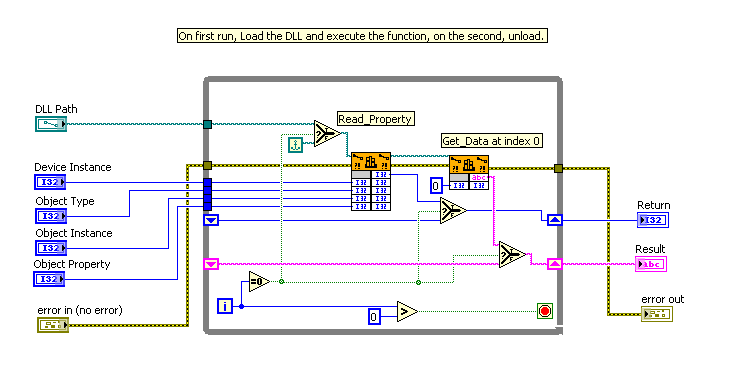Click the anchor path constant
Viewport: 730px width, 366px height.
point(295,145)
